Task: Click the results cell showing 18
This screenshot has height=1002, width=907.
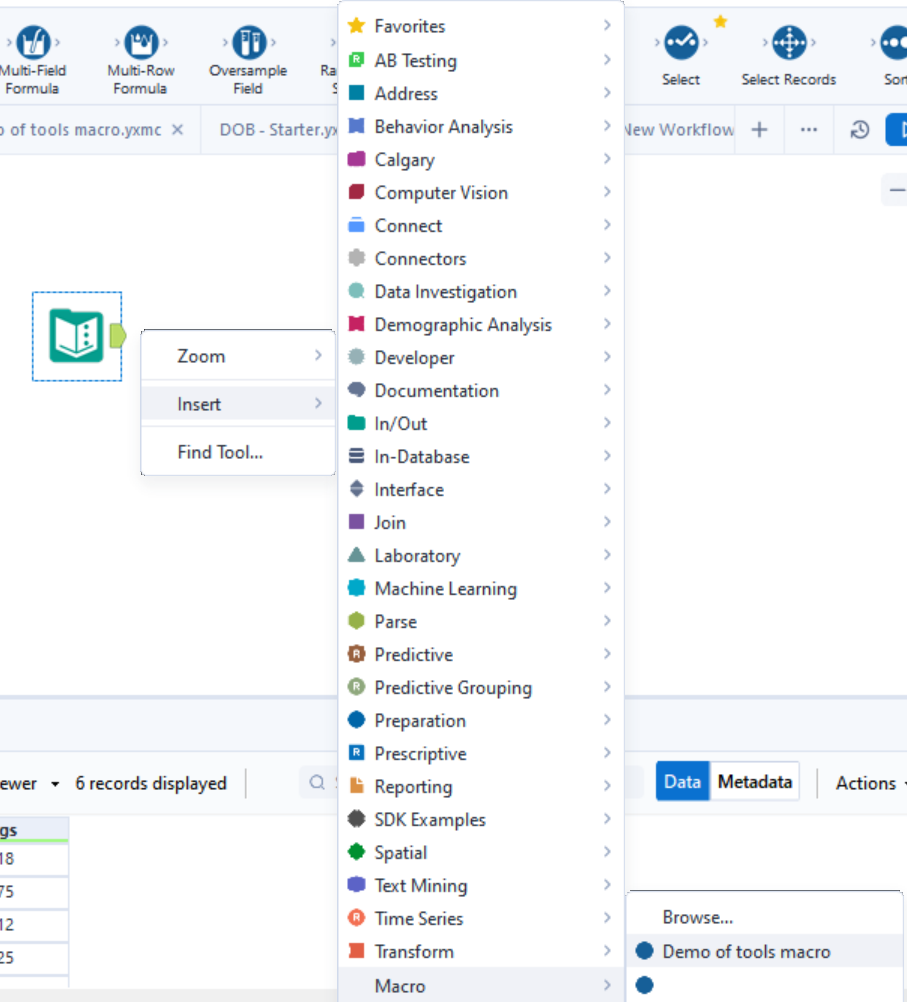Action: 34,859
